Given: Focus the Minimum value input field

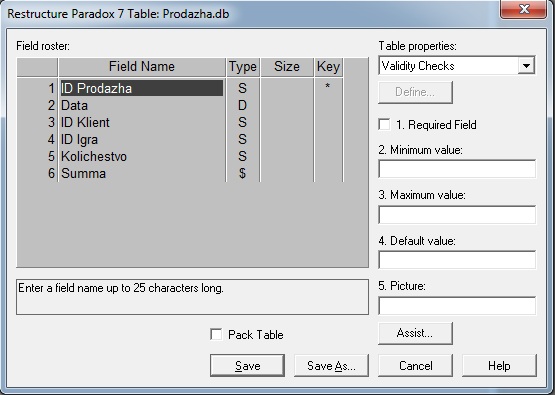Looking at the screenshot, I should point(457,168).
